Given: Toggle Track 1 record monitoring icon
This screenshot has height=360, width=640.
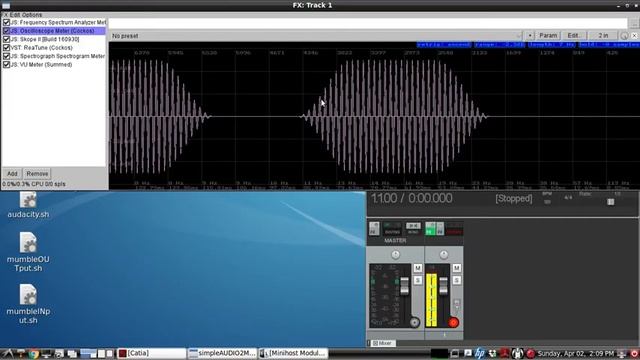Looking at the screenshot, I should click(x=457, y=304).
